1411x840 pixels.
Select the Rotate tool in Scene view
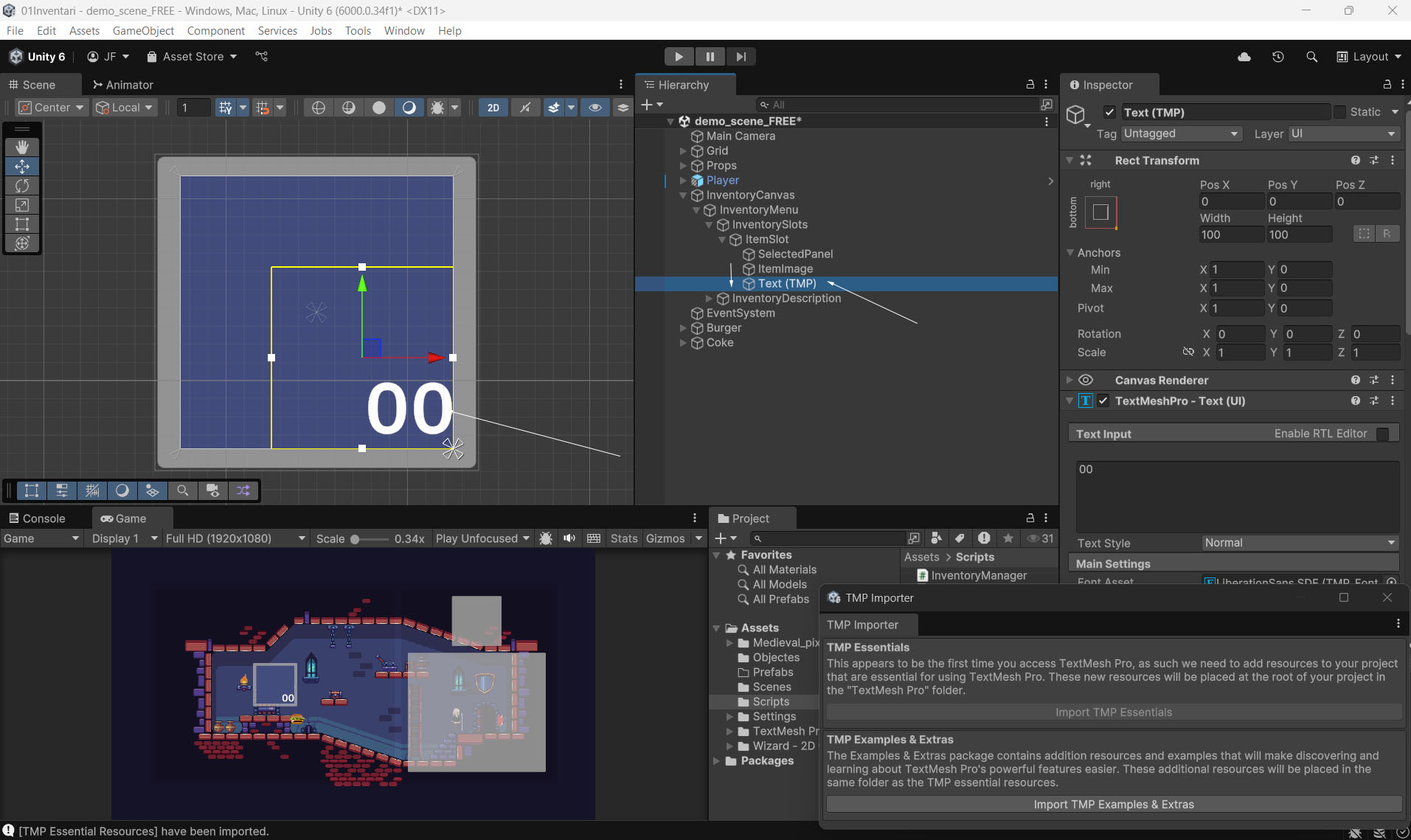click(22, 186)
